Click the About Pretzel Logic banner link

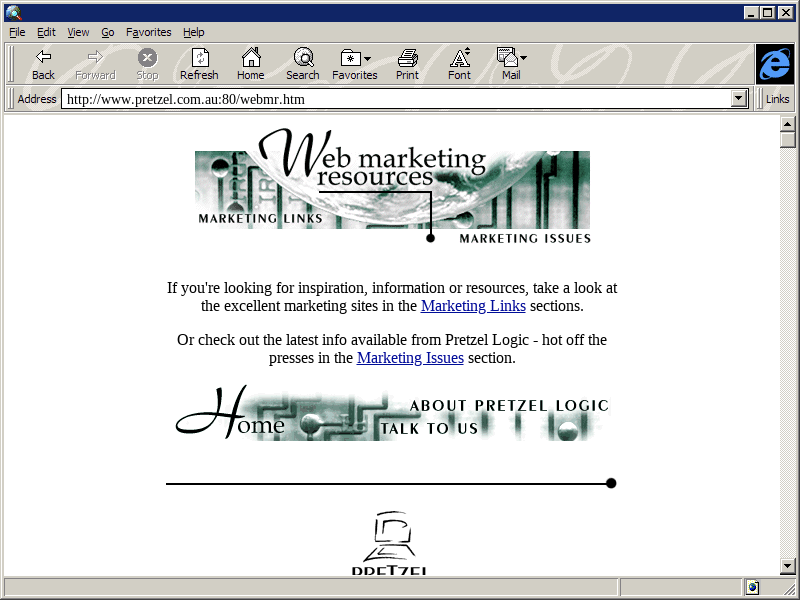(x=508, y=405)
